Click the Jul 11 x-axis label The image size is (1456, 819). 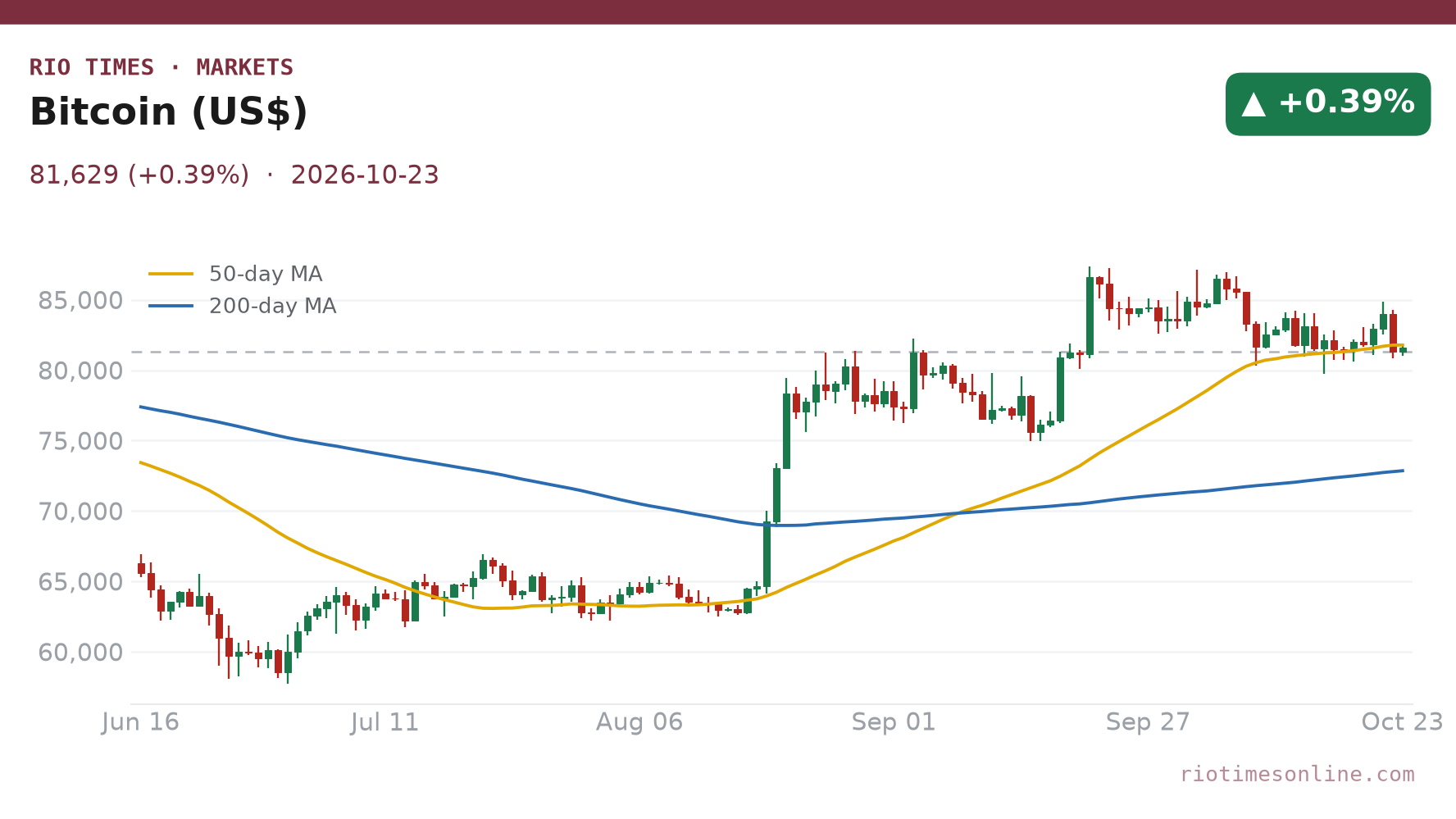click(385, 722)
